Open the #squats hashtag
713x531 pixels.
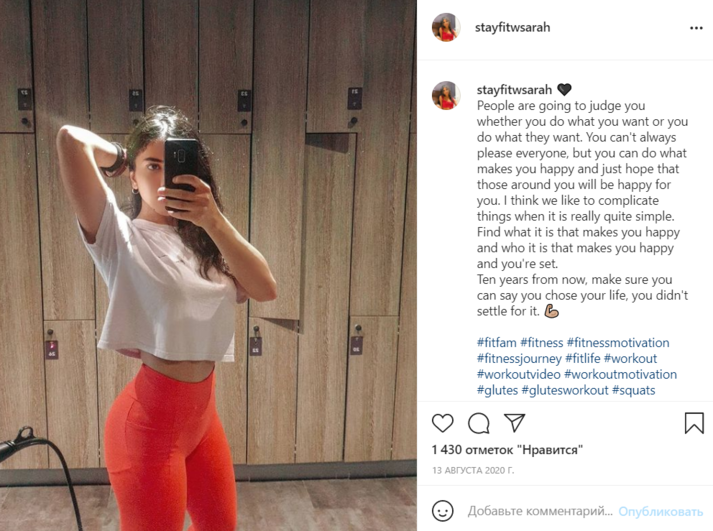click(x=633, y=390)
